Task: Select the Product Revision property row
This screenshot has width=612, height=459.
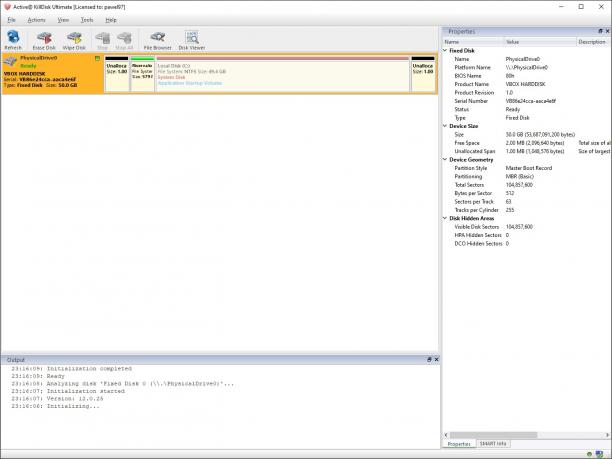Action: [x=527, y=93]
